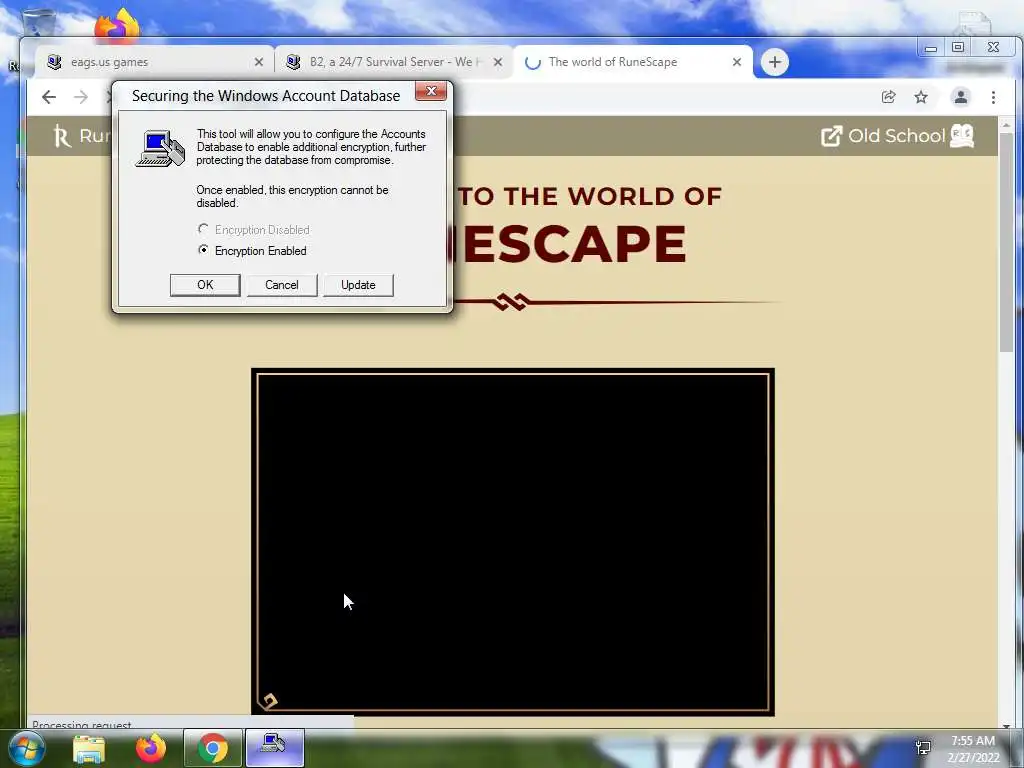Cancel the Syskey dialog
This screenshot has width=1024, height=768.
(281, 285)
